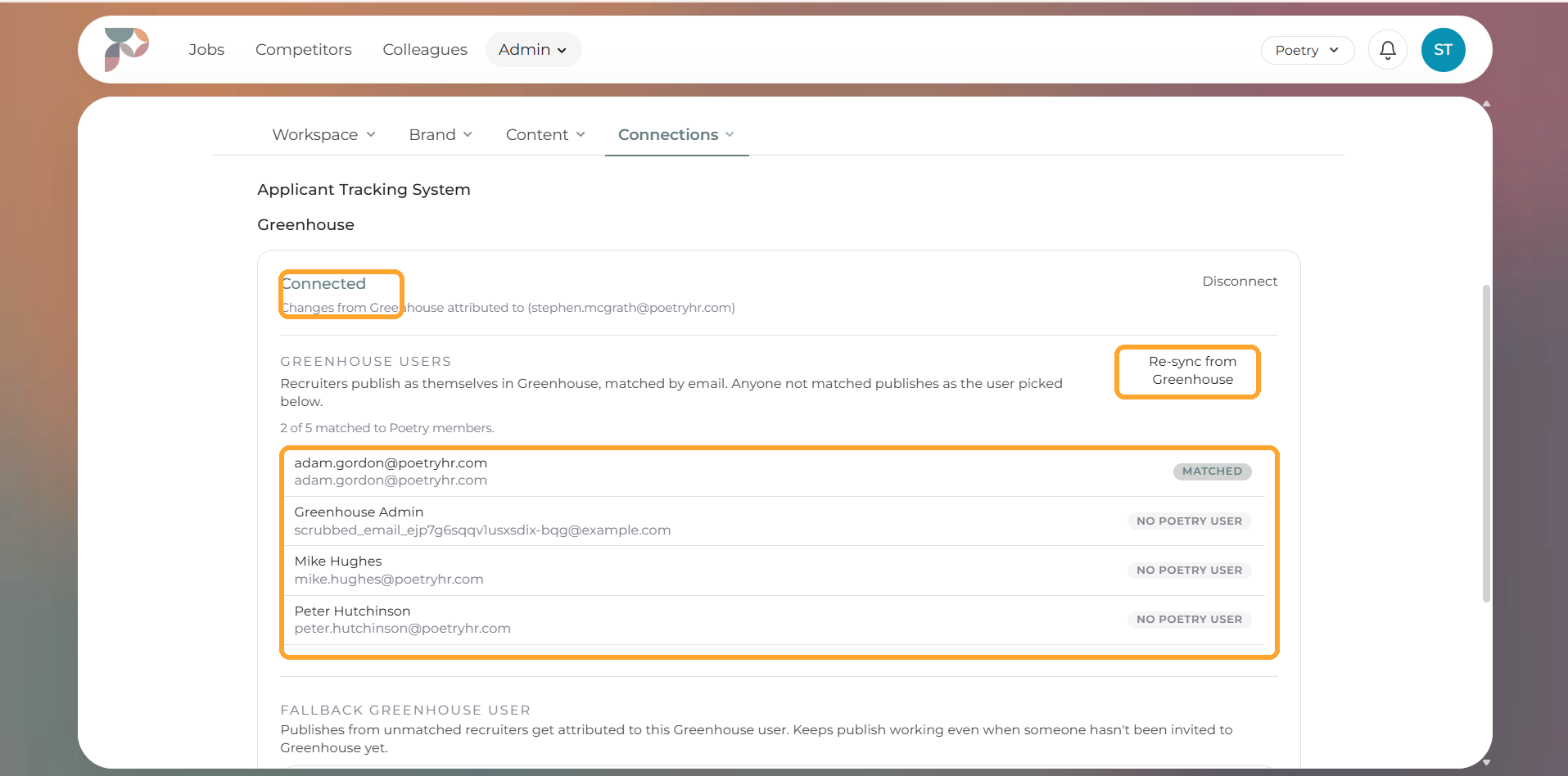The image size is (1568, 776).
Task: Disconnect the Greenhouse integration
Action: point(1240,282)
